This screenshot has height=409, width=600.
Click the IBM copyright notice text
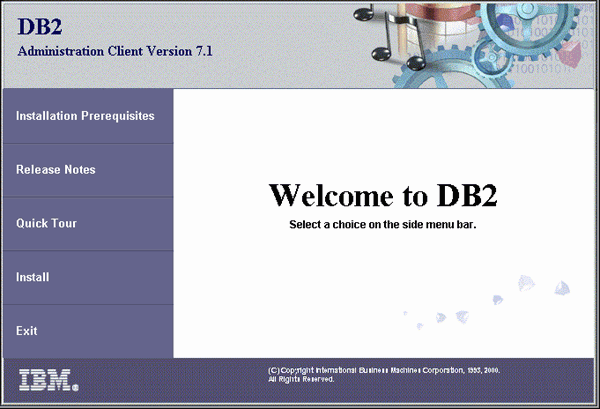(x=384, y=371)
